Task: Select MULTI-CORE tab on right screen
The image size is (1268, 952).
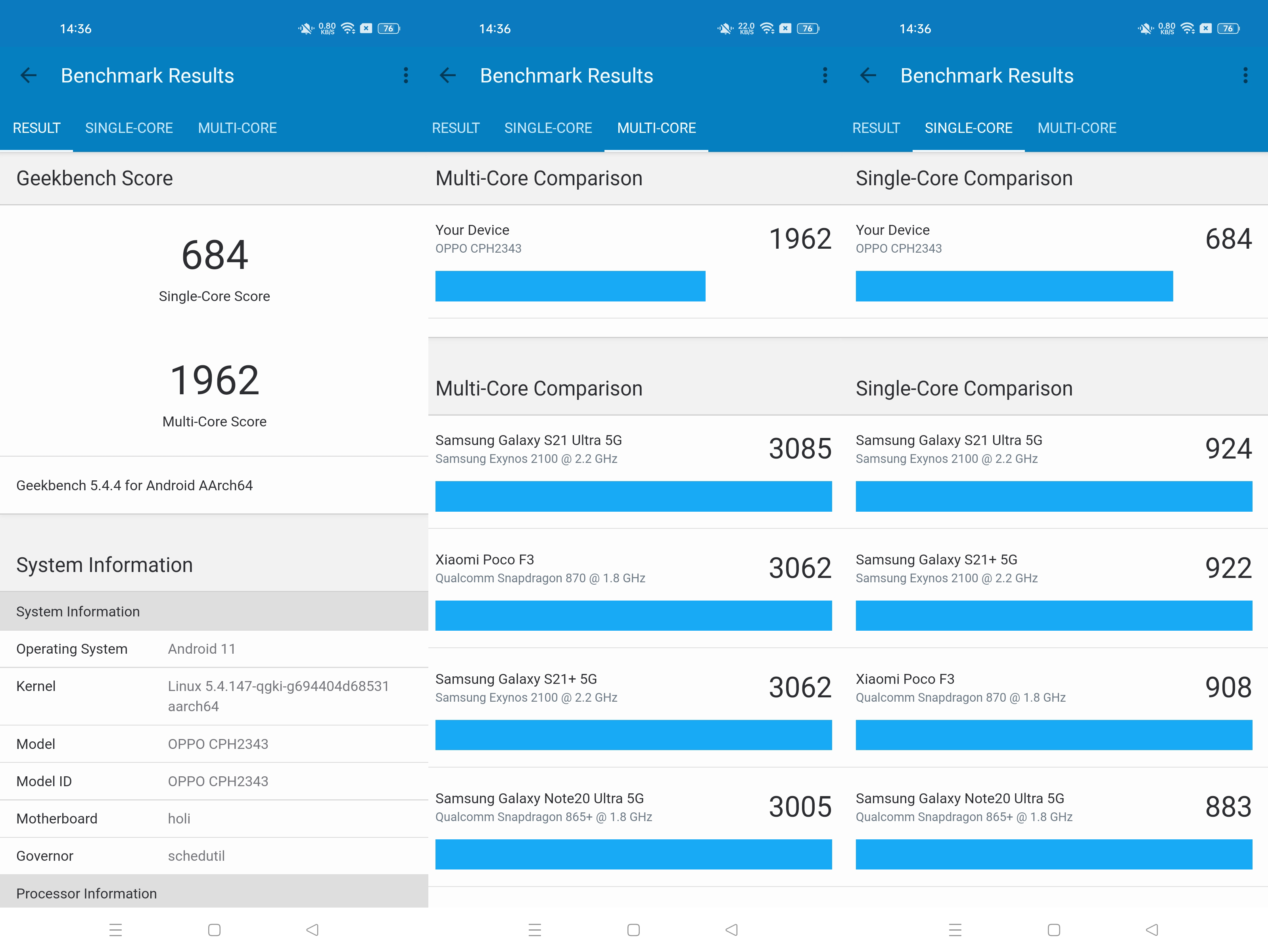Action: click(1076, 128)
